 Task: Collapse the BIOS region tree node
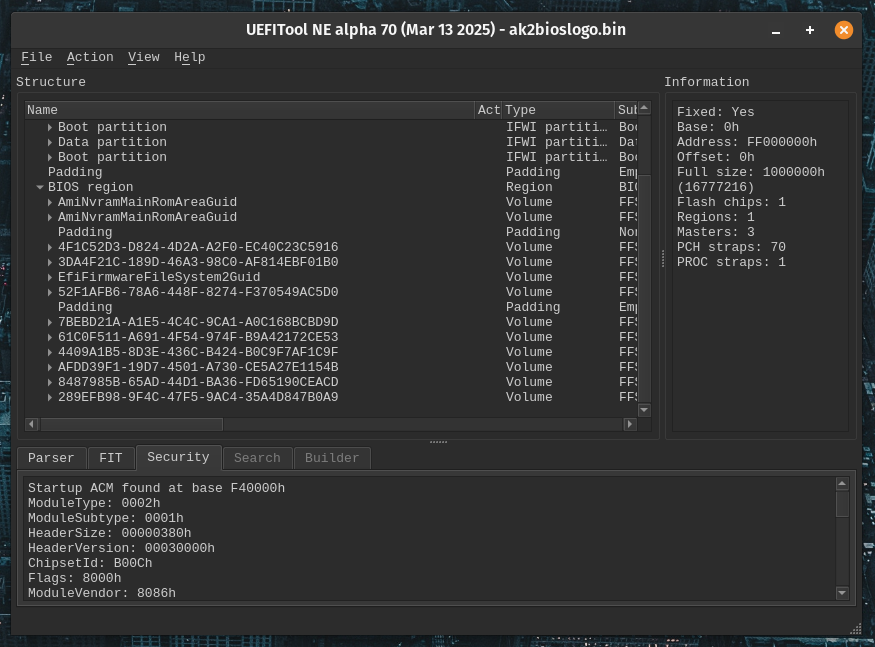(40, 187)
